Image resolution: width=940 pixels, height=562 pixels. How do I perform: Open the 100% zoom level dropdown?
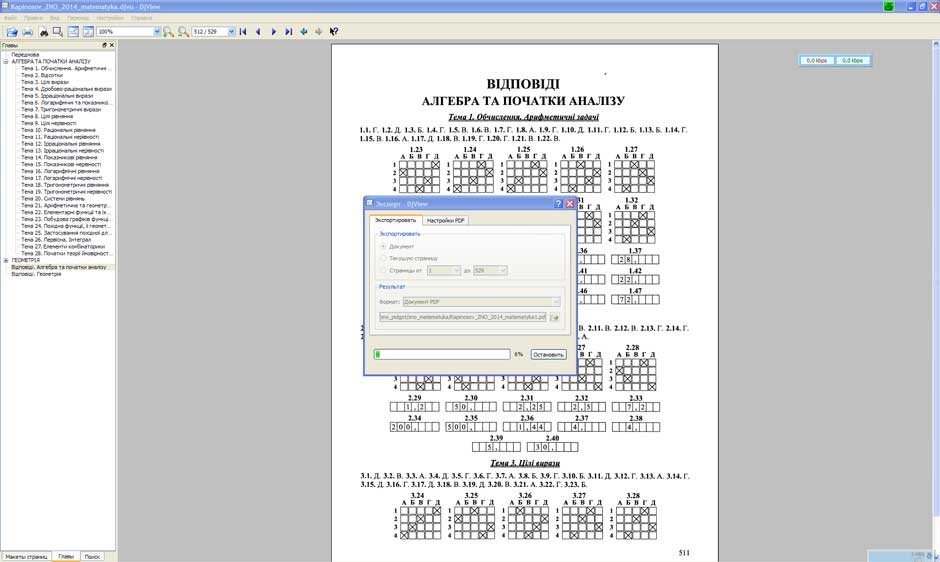[x=157, y=32]
